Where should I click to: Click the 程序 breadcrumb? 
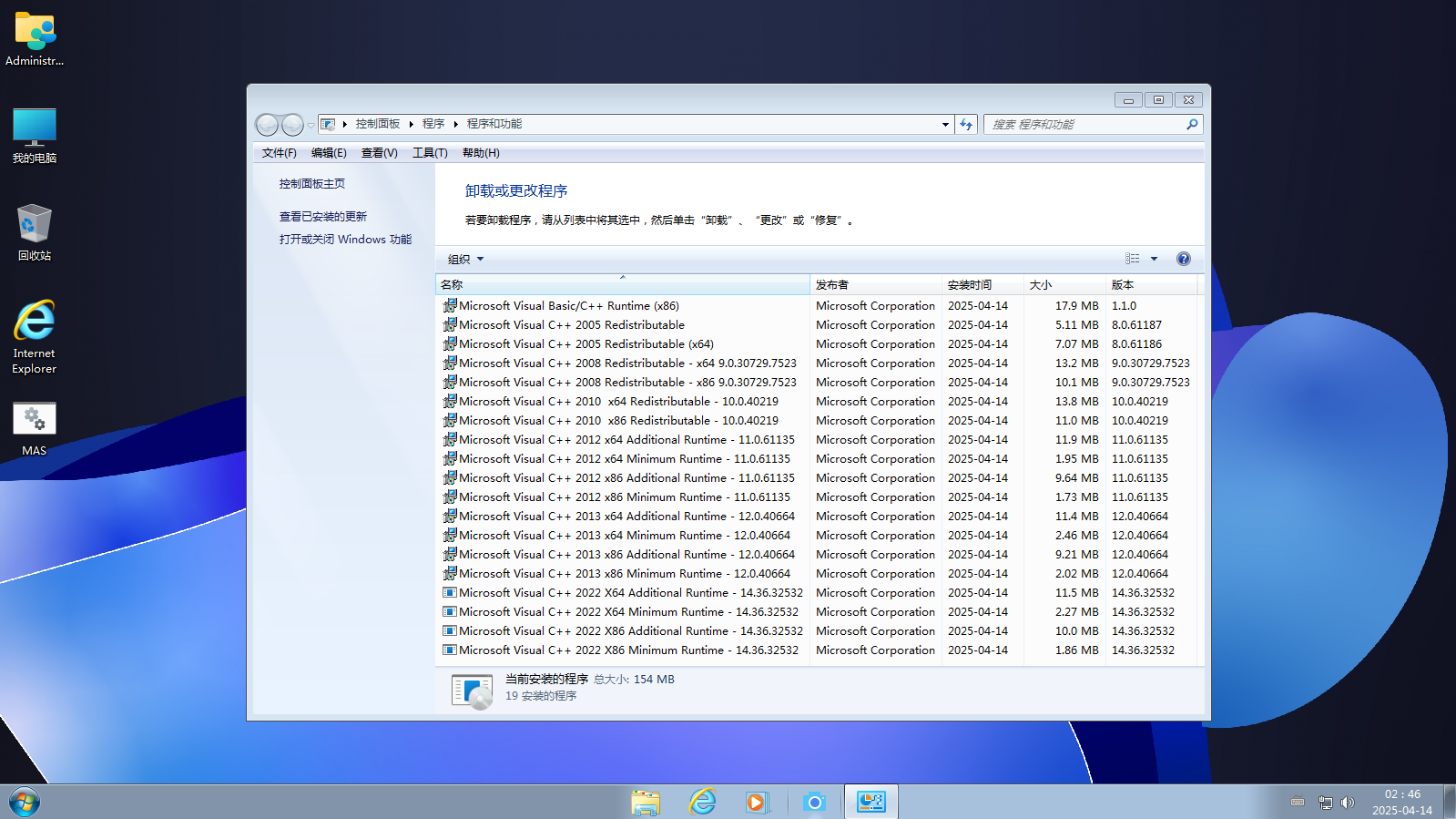(433, 124)
